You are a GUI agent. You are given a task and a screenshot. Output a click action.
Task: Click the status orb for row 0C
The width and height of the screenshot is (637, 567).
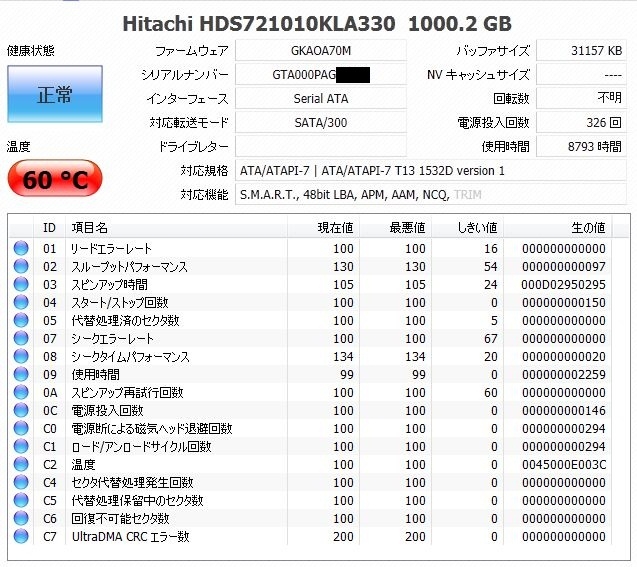[x=21, y=410]
